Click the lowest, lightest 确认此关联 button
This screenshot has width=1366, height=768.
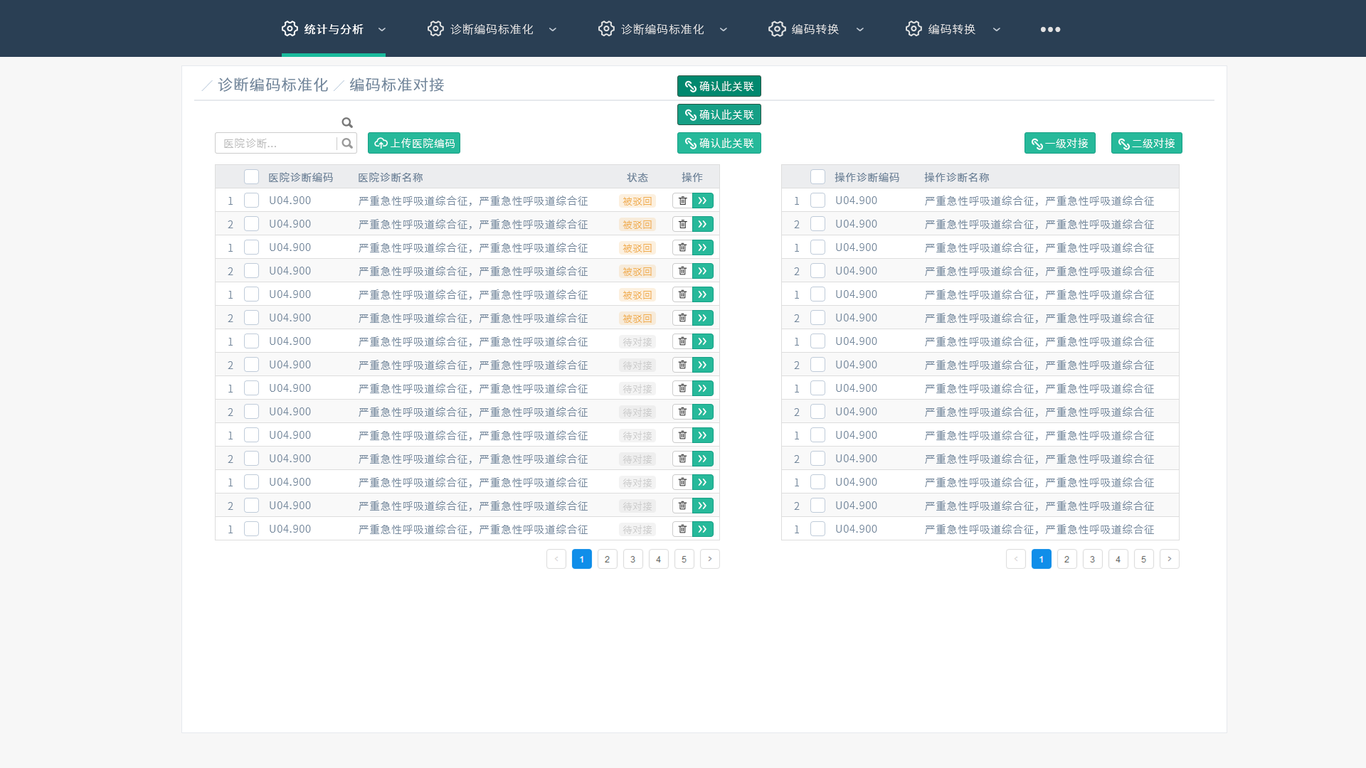(x=719, y=143)
